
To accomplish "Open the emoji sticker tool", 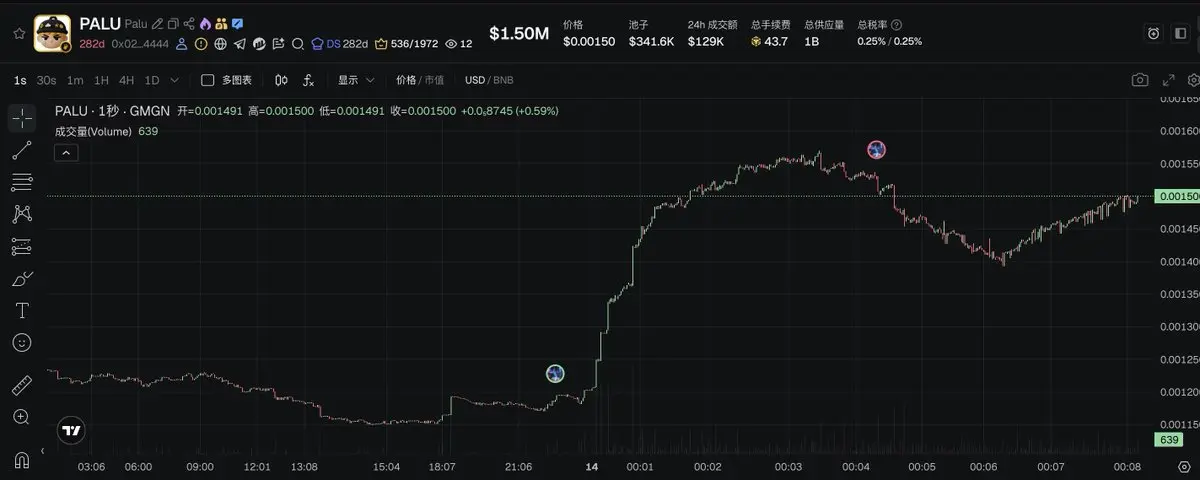I will [22, 342].
